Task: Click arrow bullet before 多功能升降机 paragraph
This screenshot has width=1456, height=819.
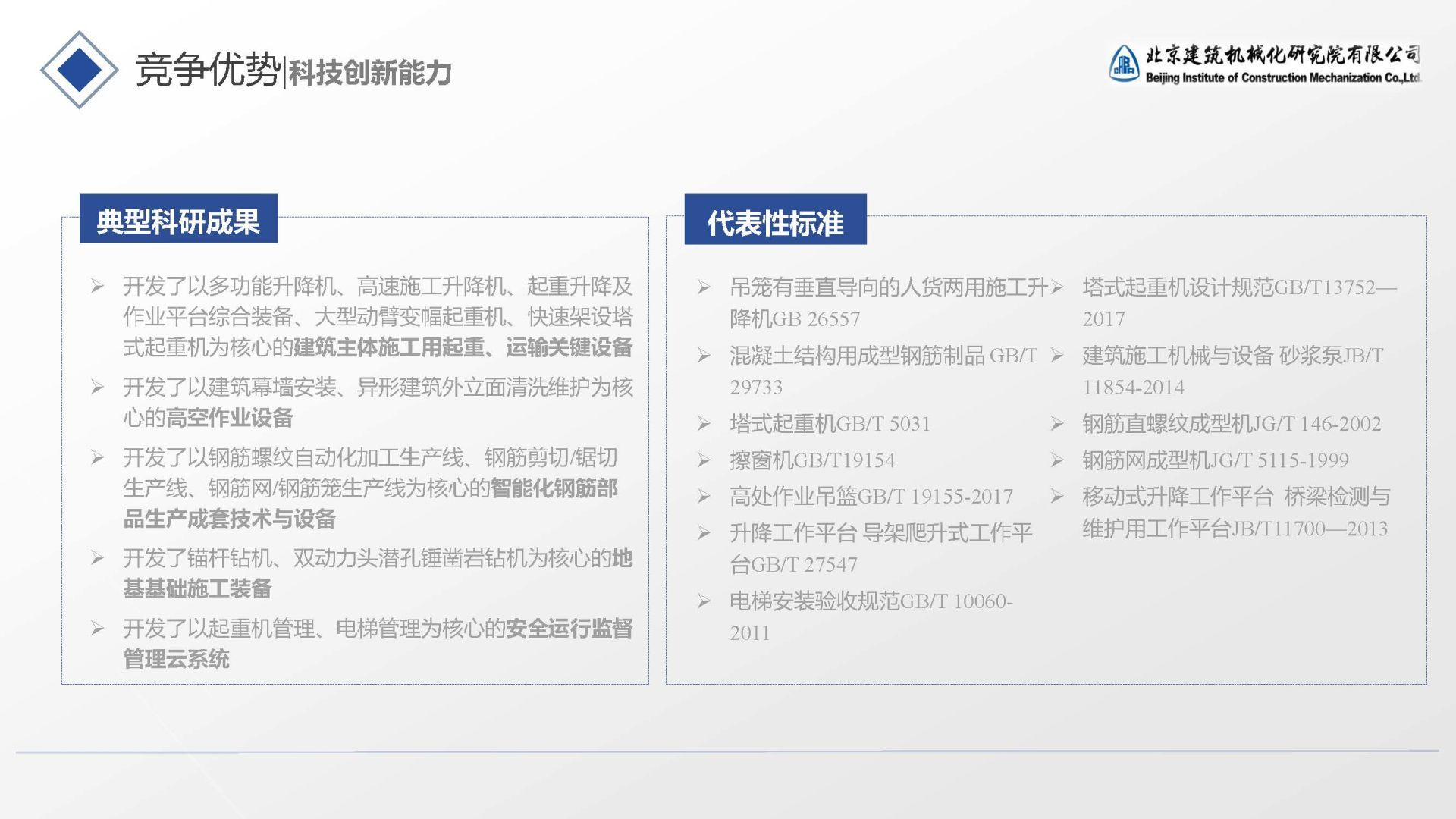Action: coord(98,286)
